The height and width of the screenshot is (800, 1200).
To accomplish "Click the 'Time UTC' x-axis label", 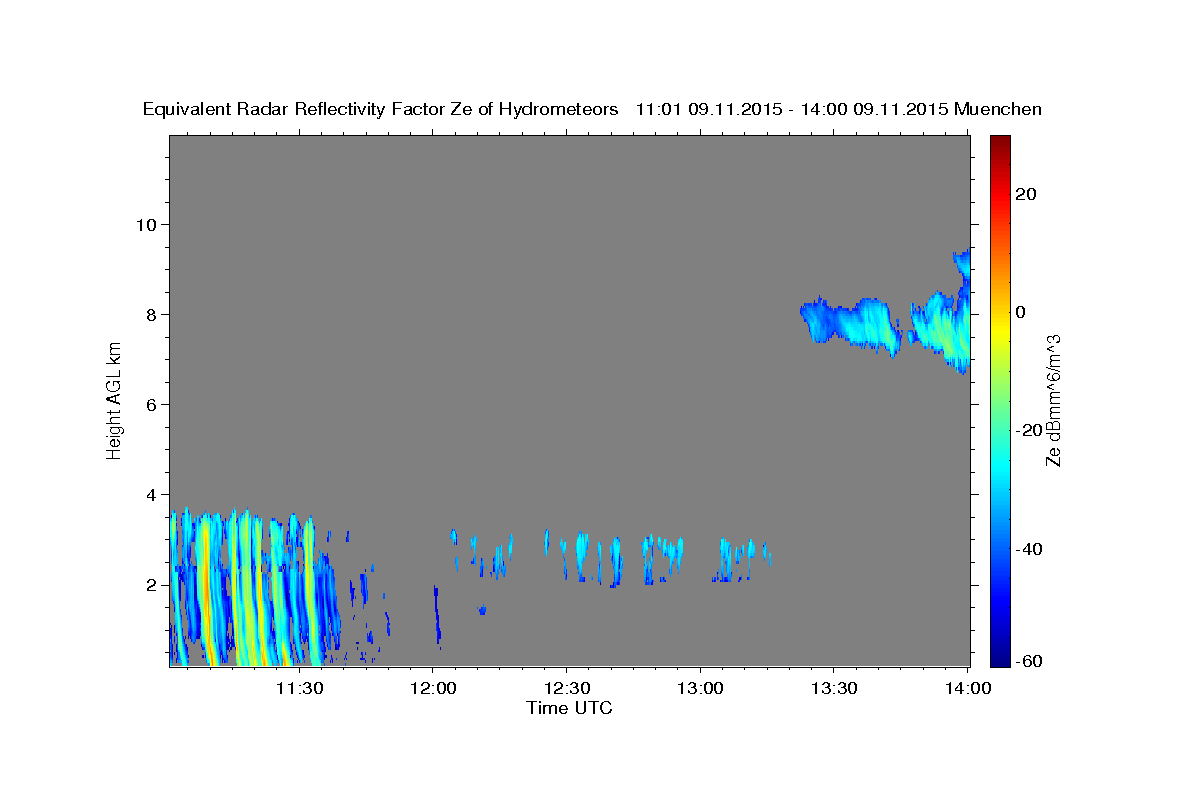I will click(569, 708).
